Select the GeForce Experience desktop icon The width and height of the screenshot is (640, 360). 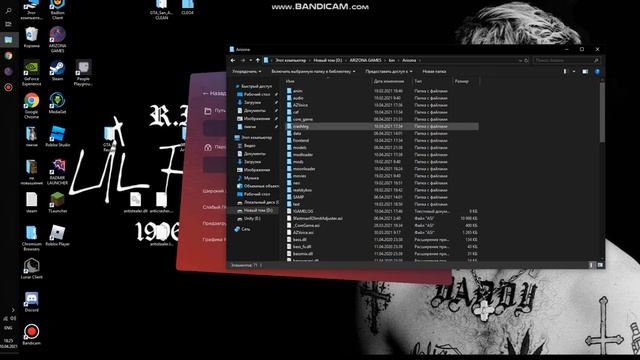31,73
